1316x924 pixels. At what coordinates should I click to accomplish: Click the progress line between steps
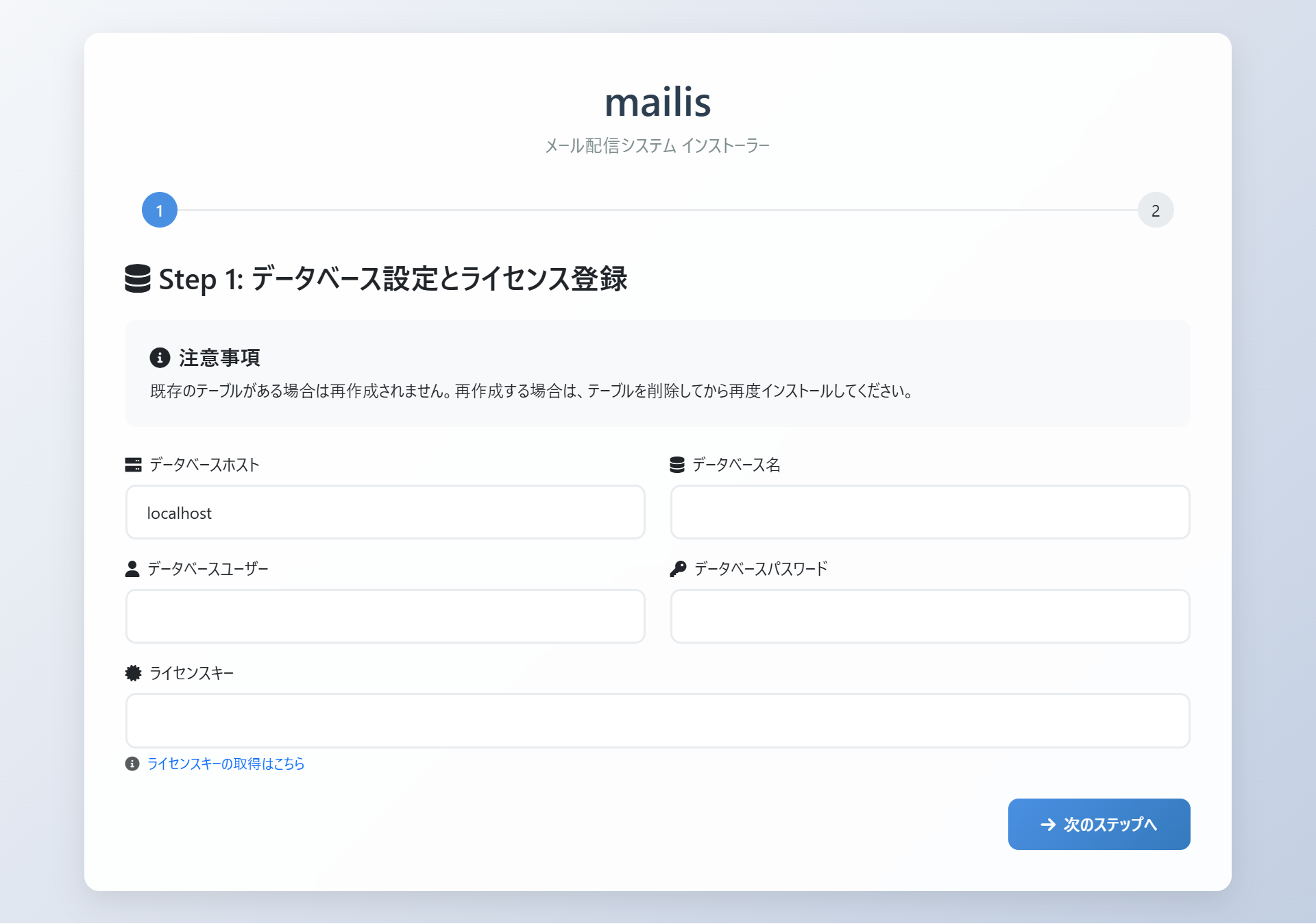point(657,210)
